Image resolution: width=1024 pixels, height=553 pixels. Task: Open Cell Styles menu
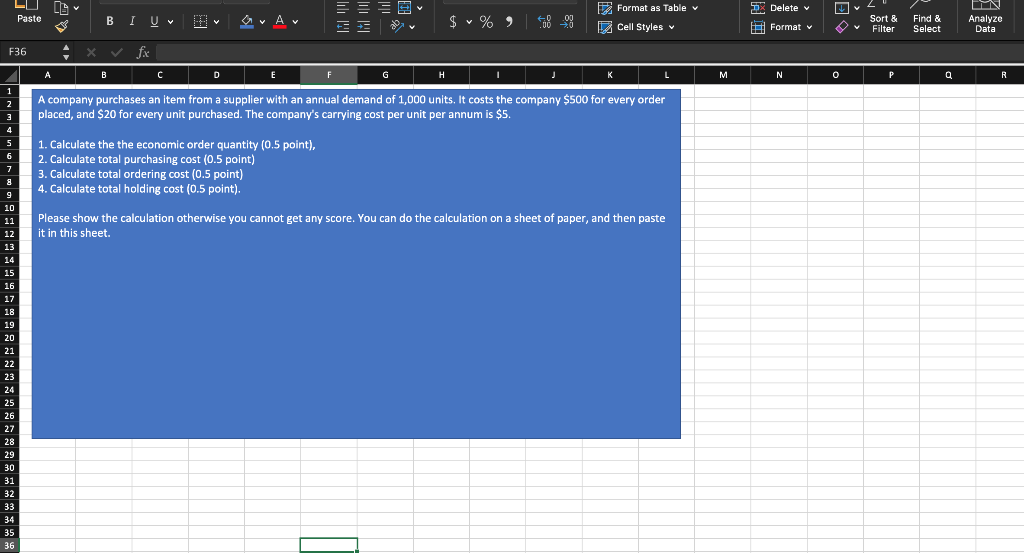(x=637, y=27)
